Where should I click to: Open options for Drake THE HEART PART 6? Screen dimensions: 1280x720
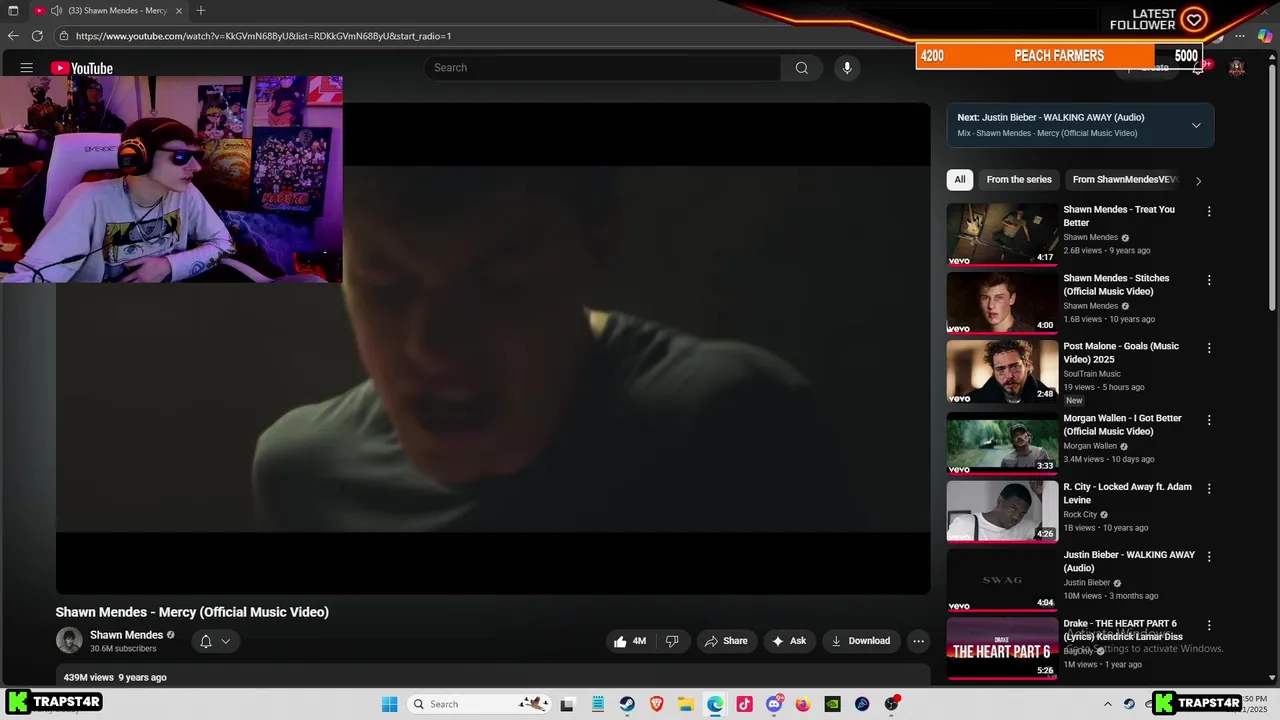(1209, 625)
